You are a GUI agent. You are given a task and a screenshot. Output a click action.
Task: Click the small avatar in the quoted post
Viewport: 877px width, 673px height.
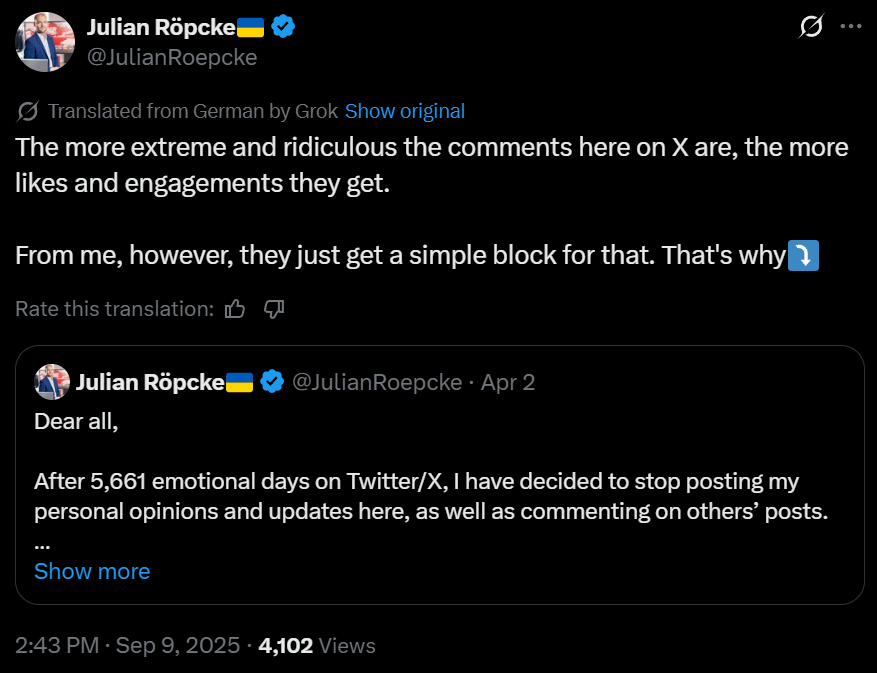click(51, 381)
